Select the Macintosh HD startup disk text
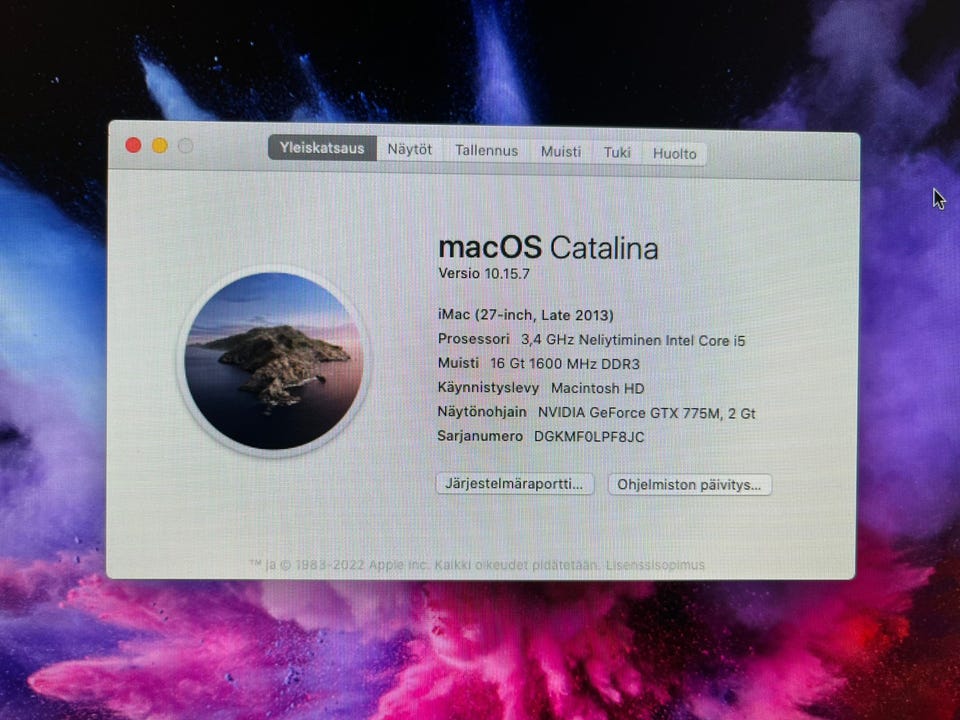Screen dimensions: 960x720 click(x=598, y=388)
